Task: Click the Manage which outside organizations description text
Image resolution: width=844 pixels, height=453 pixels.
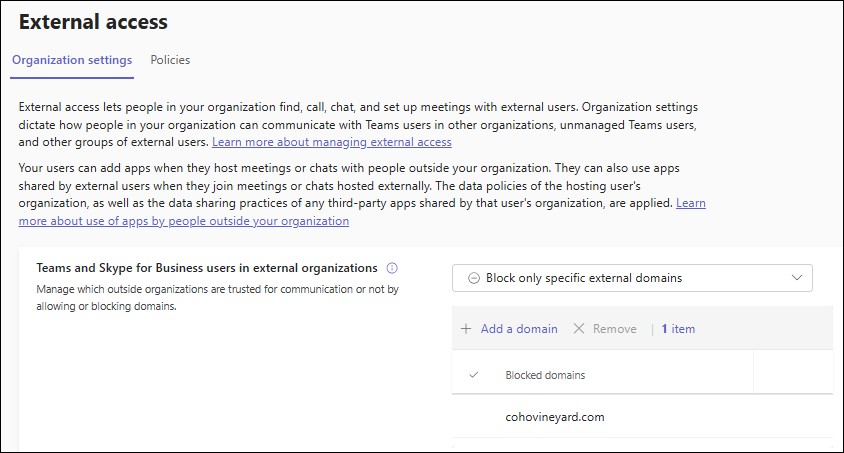Action: click(x=217, y=298)
